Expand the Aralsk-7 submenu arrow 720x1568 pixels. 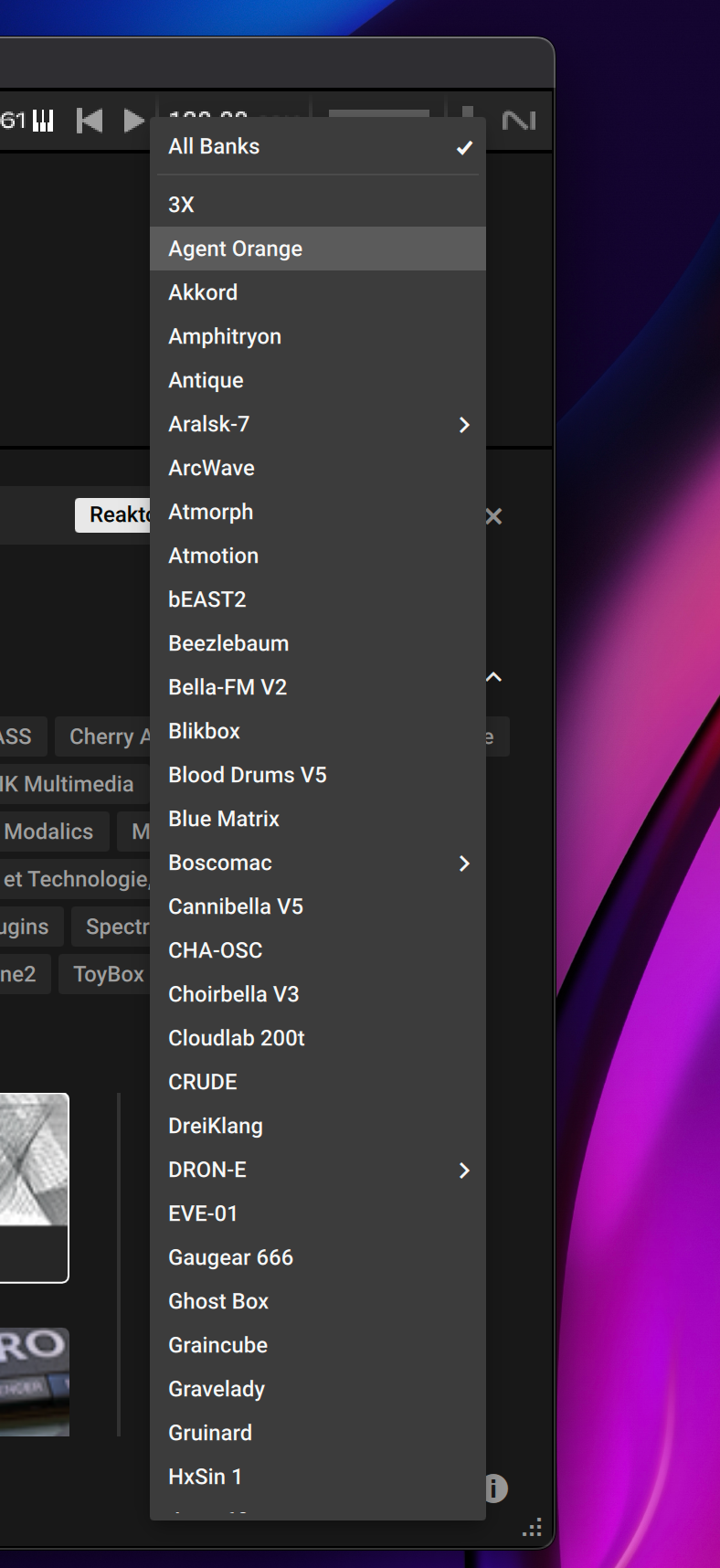[x=464, y=425]
